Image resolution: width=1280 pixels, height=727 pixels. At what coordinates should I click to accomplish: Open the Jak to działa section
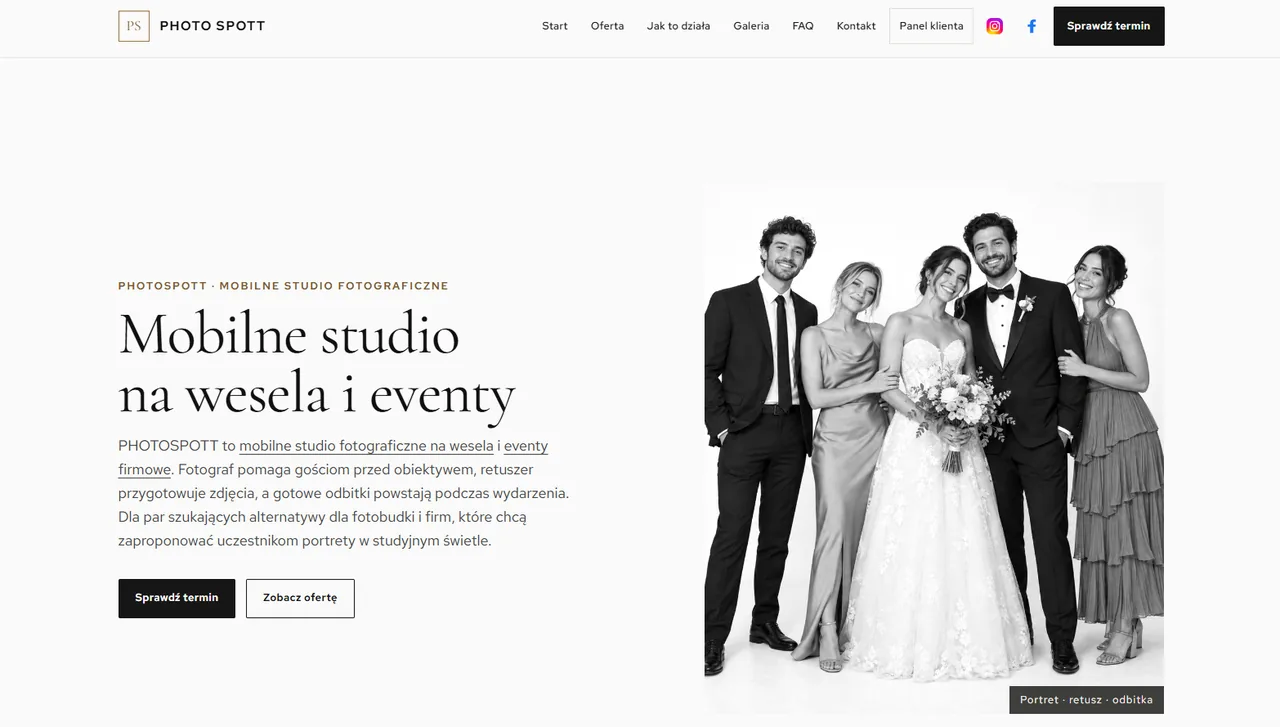(679, 26)
